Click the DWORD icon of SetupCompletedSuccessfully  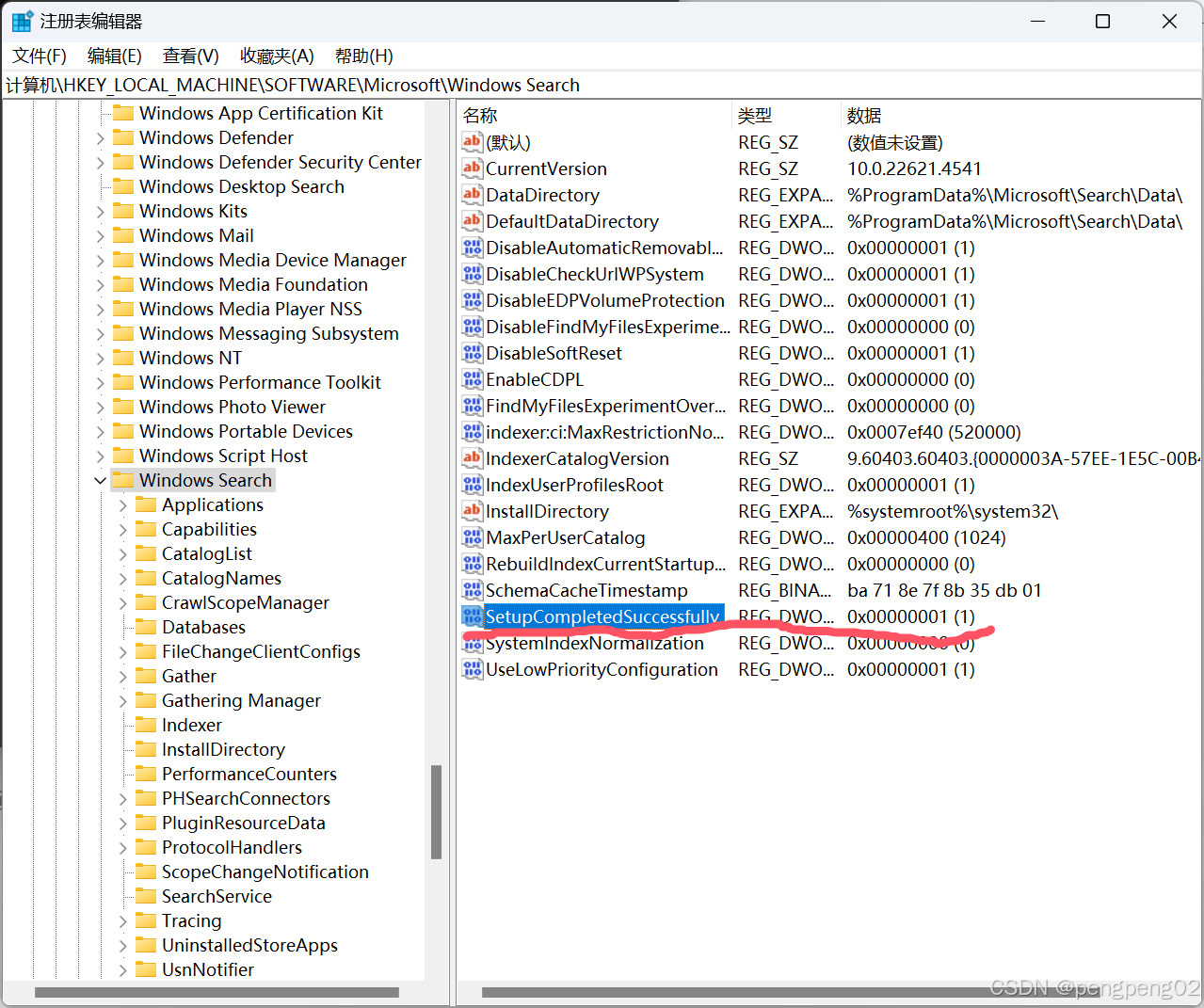pos(472,616)
